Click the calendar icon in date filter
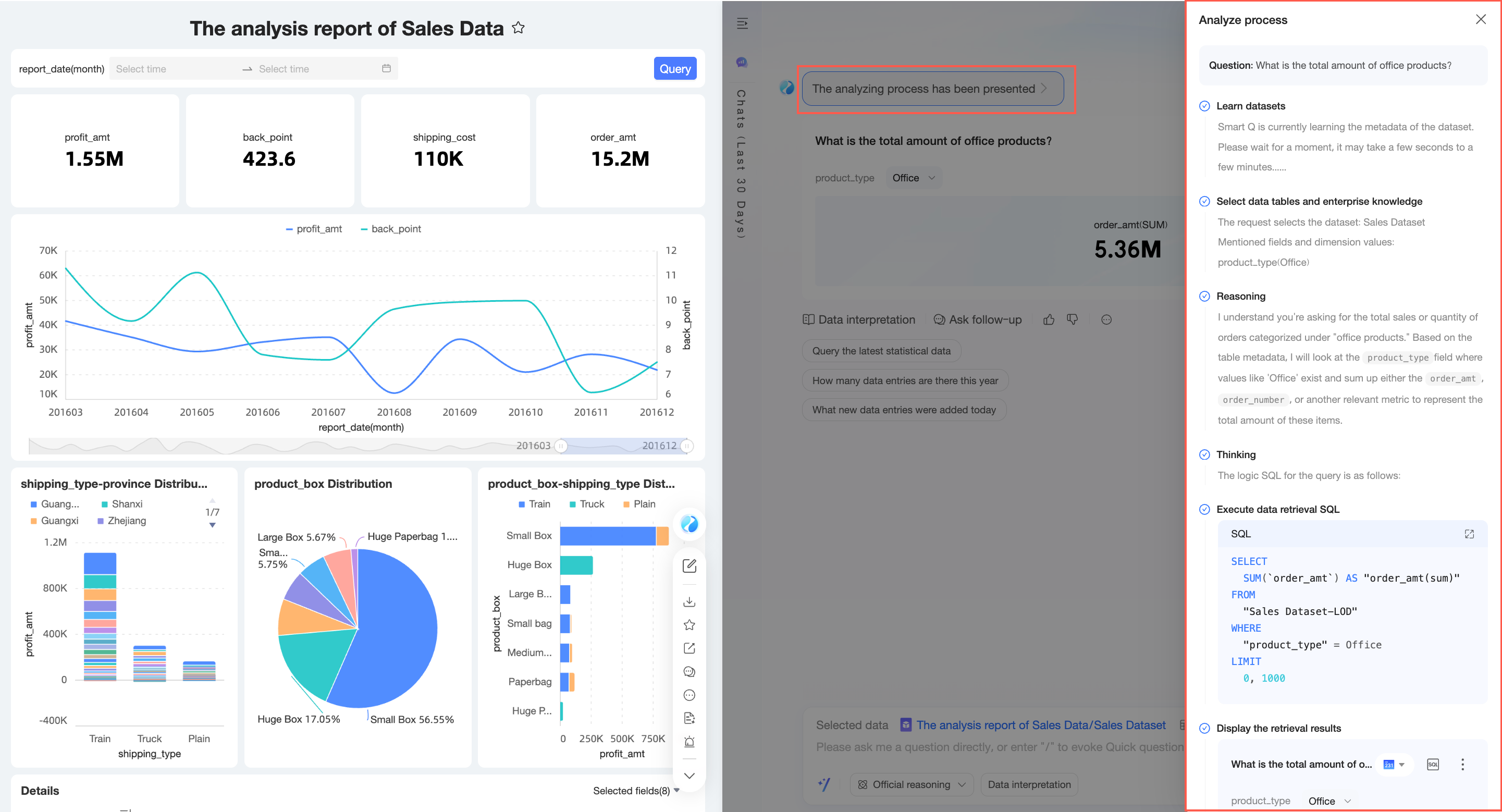Image resolution: width=1502 pixels, height=812 pixels. 386,69
